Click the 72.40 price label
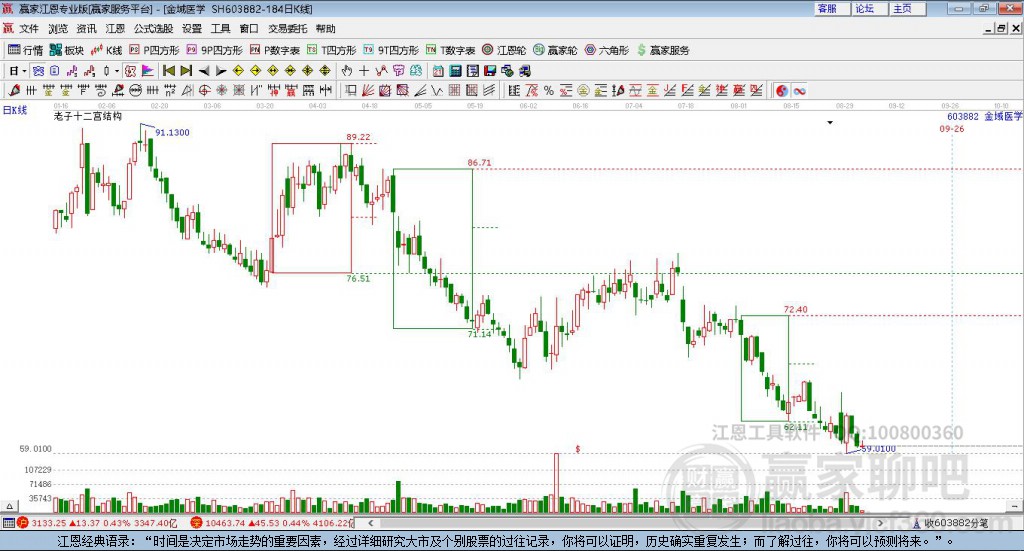The image size is (1024, 551). pyautogui.click(x=795, y=309)
